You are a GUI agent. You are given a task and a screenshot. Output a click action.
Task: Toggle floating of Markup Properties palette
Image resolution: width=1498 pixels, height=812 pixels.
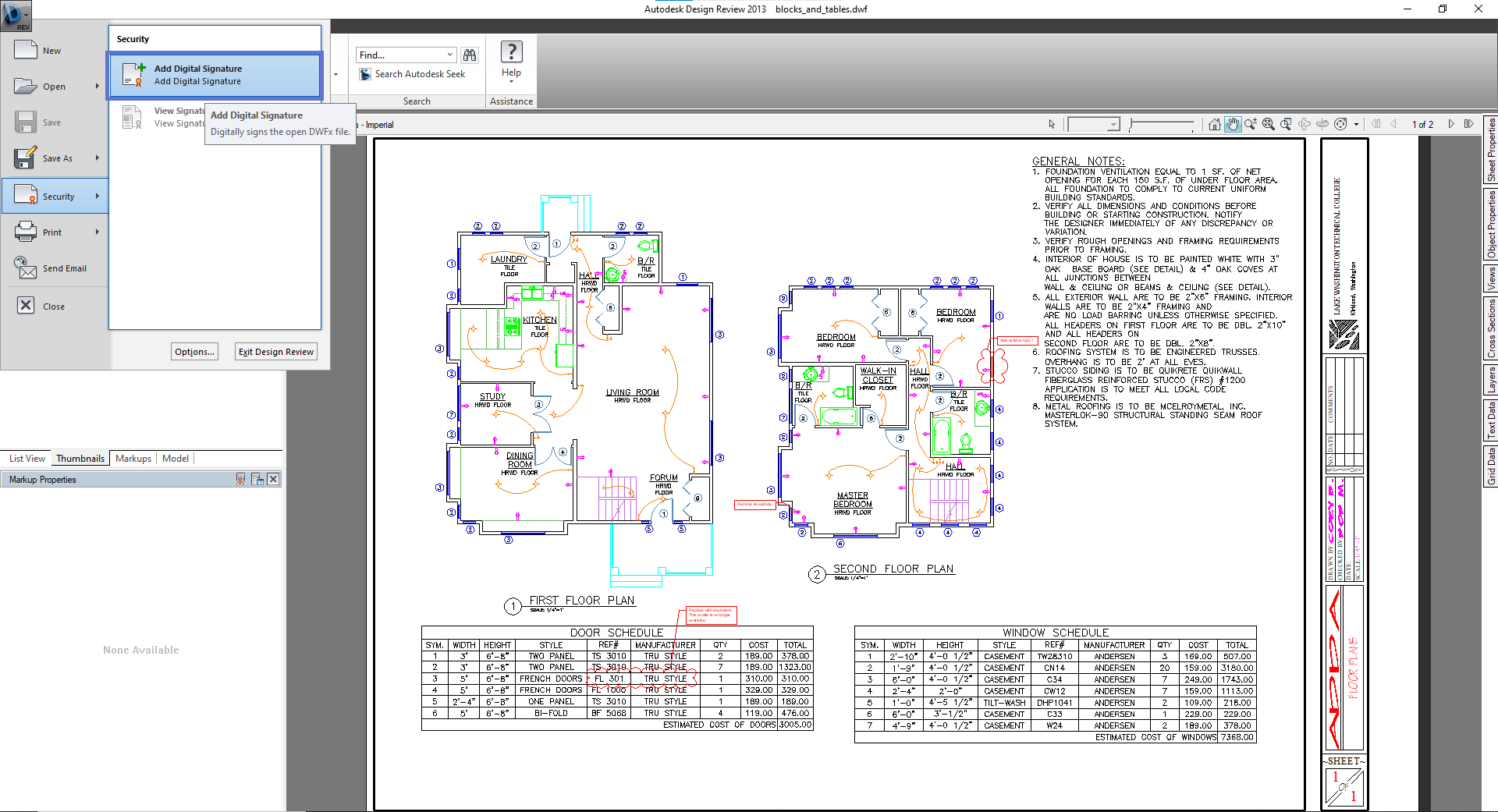(x=257, y=479)
